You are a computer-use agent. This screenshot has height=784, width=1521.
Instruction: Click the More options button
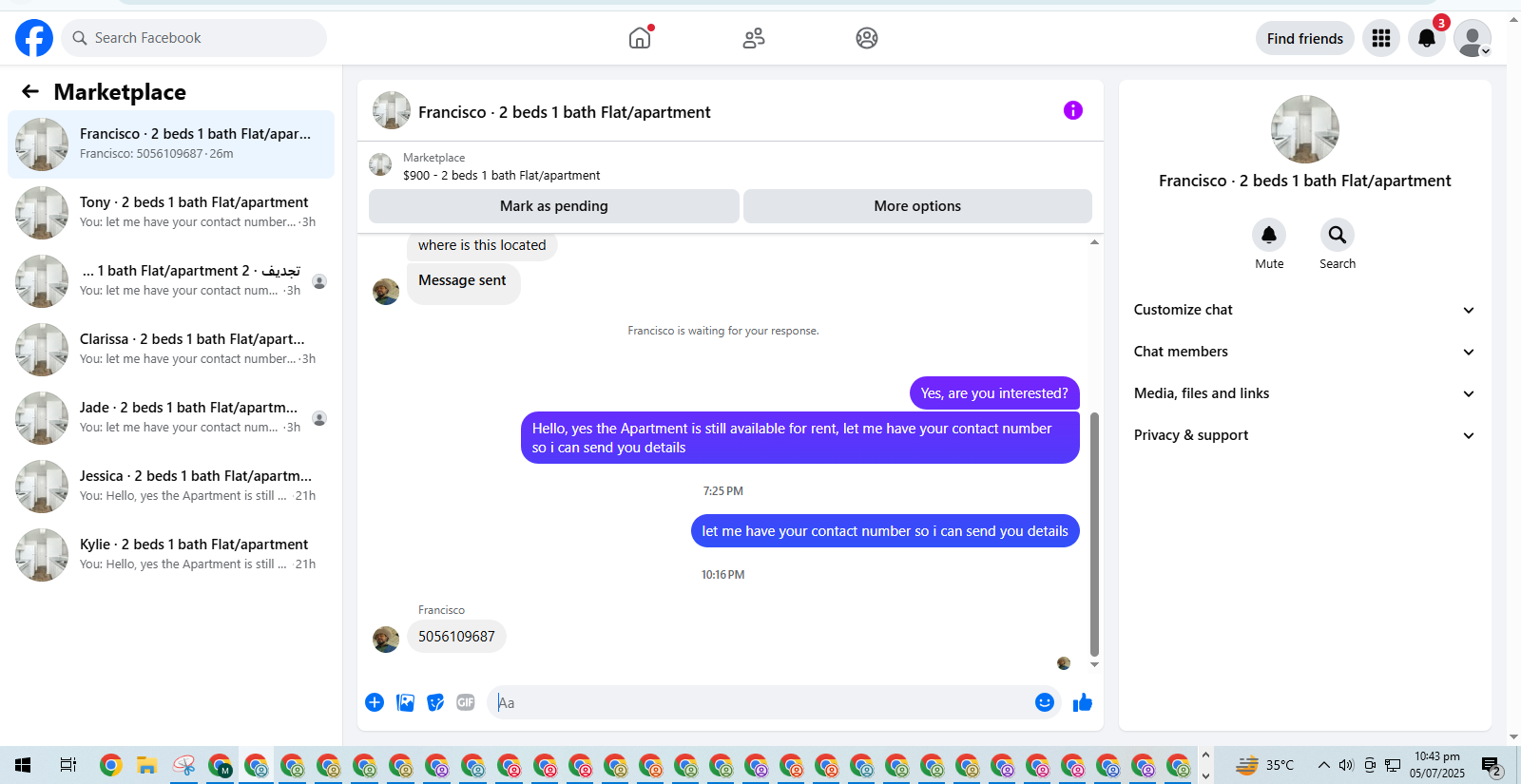917,206
